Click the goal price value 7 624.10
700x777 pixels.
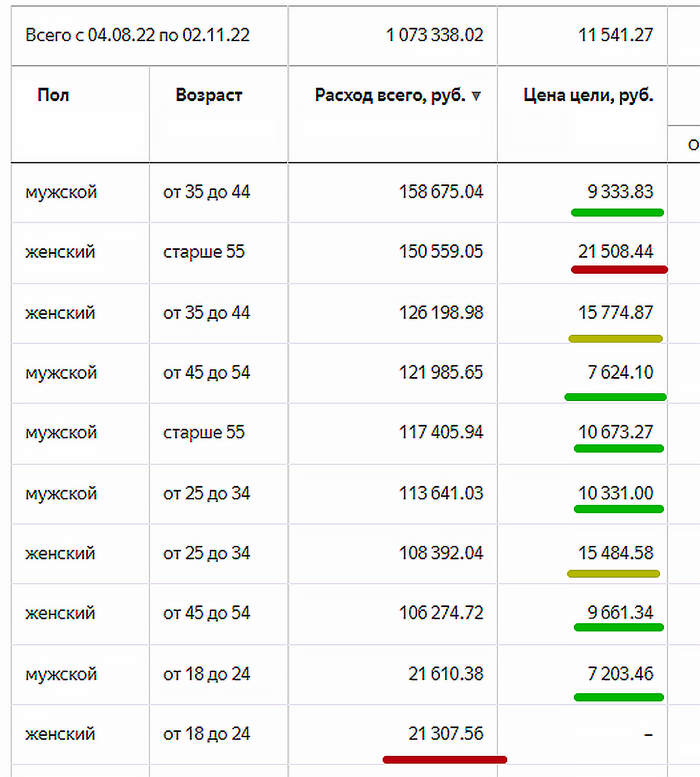[x=621, y=373]
